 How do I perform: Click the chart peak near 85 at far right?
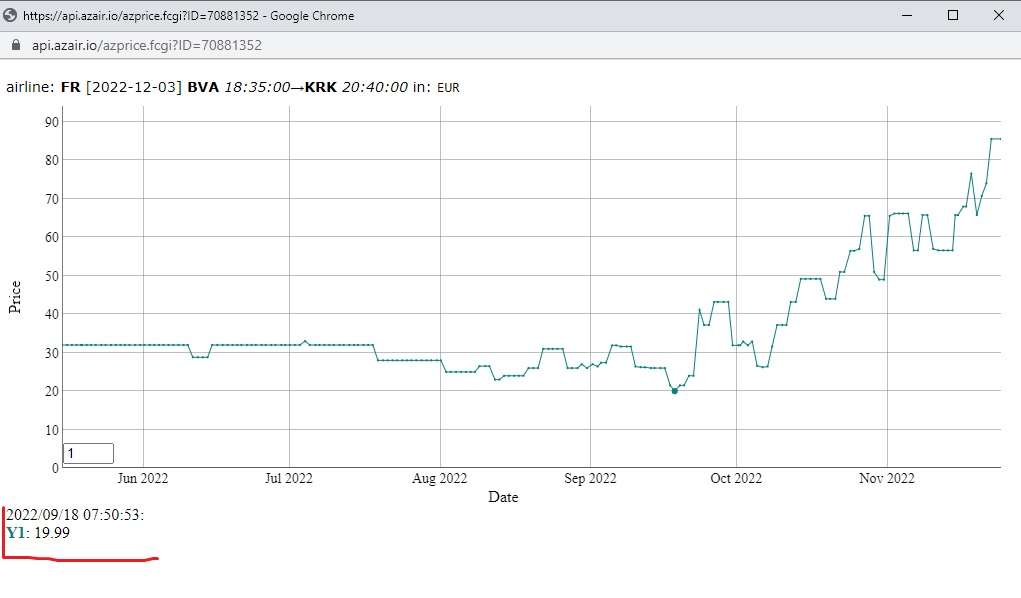point(996,139)
